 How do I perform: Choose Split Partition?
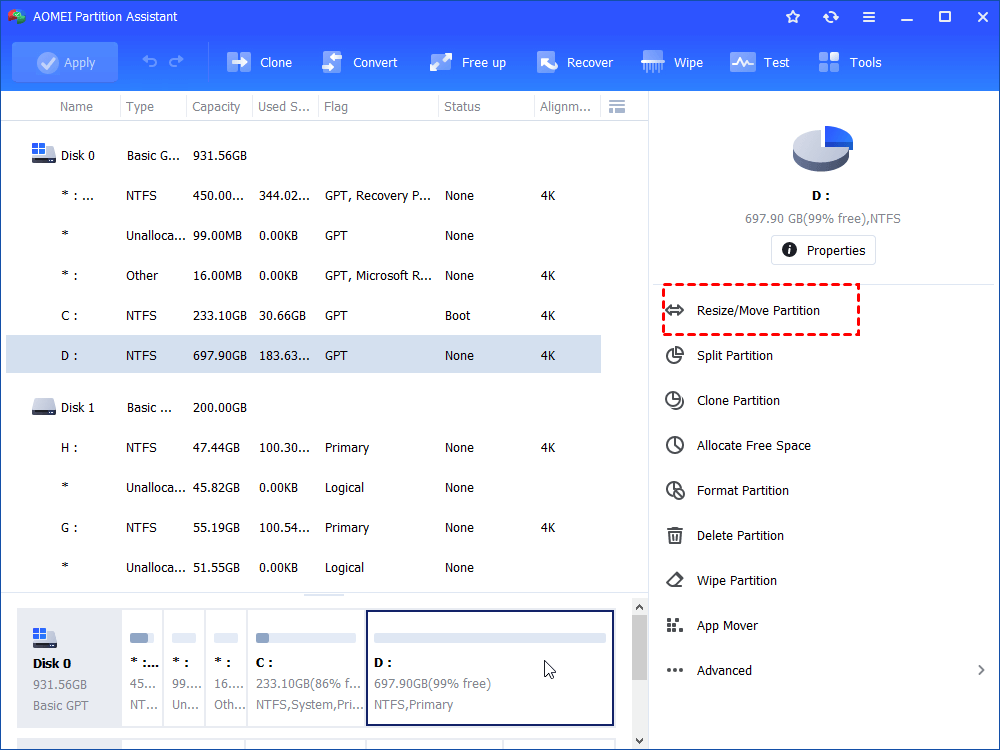(735, 355)
